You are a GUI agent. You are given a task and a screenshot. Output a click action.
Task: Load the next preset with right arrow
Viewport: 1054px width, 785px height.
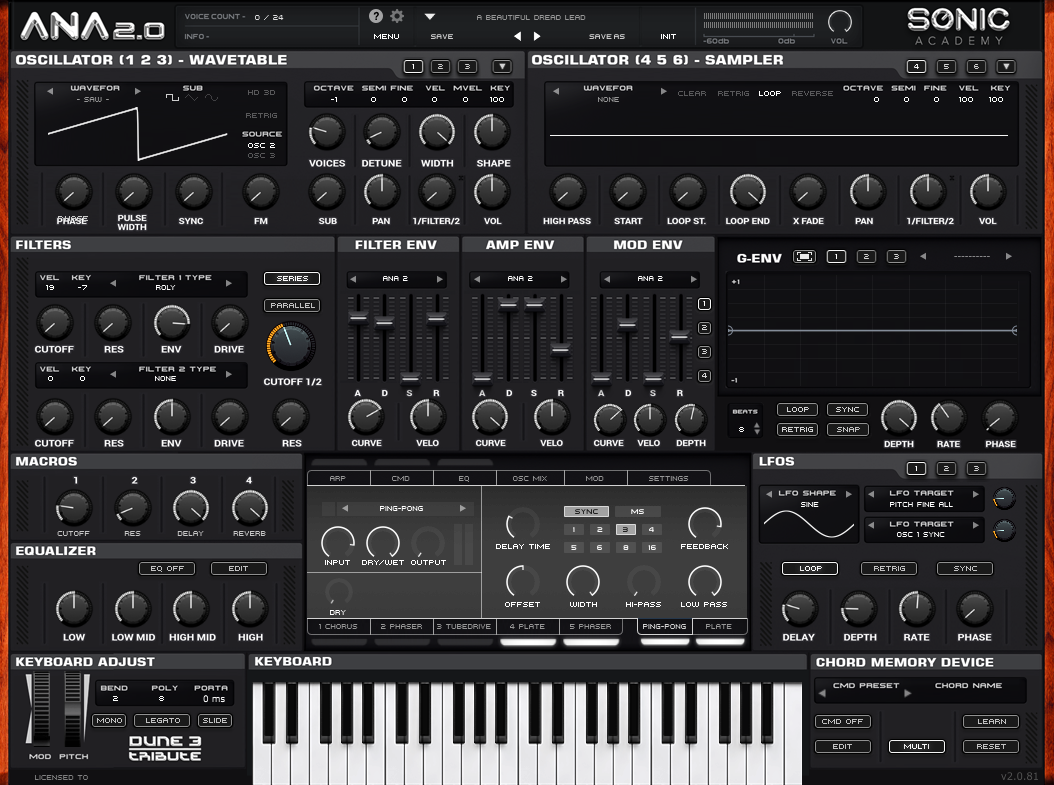[536, 36]
